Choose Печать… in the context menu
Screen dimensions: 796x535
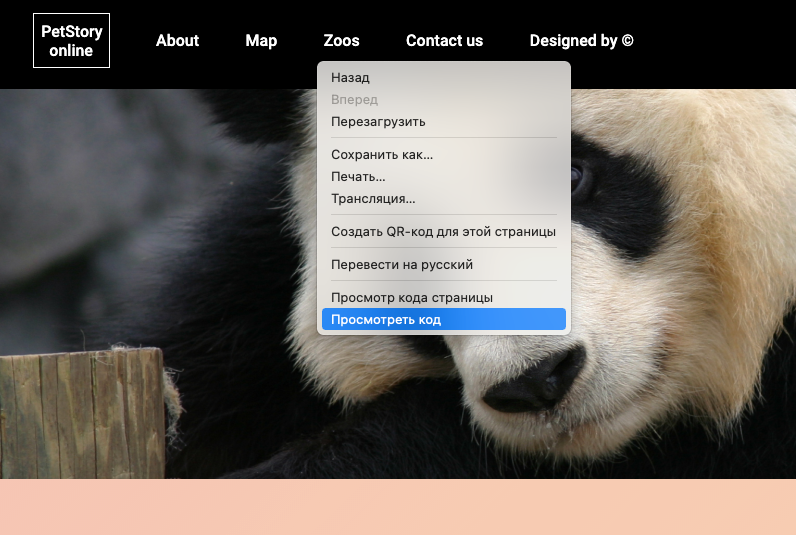[x=444, y=177]
